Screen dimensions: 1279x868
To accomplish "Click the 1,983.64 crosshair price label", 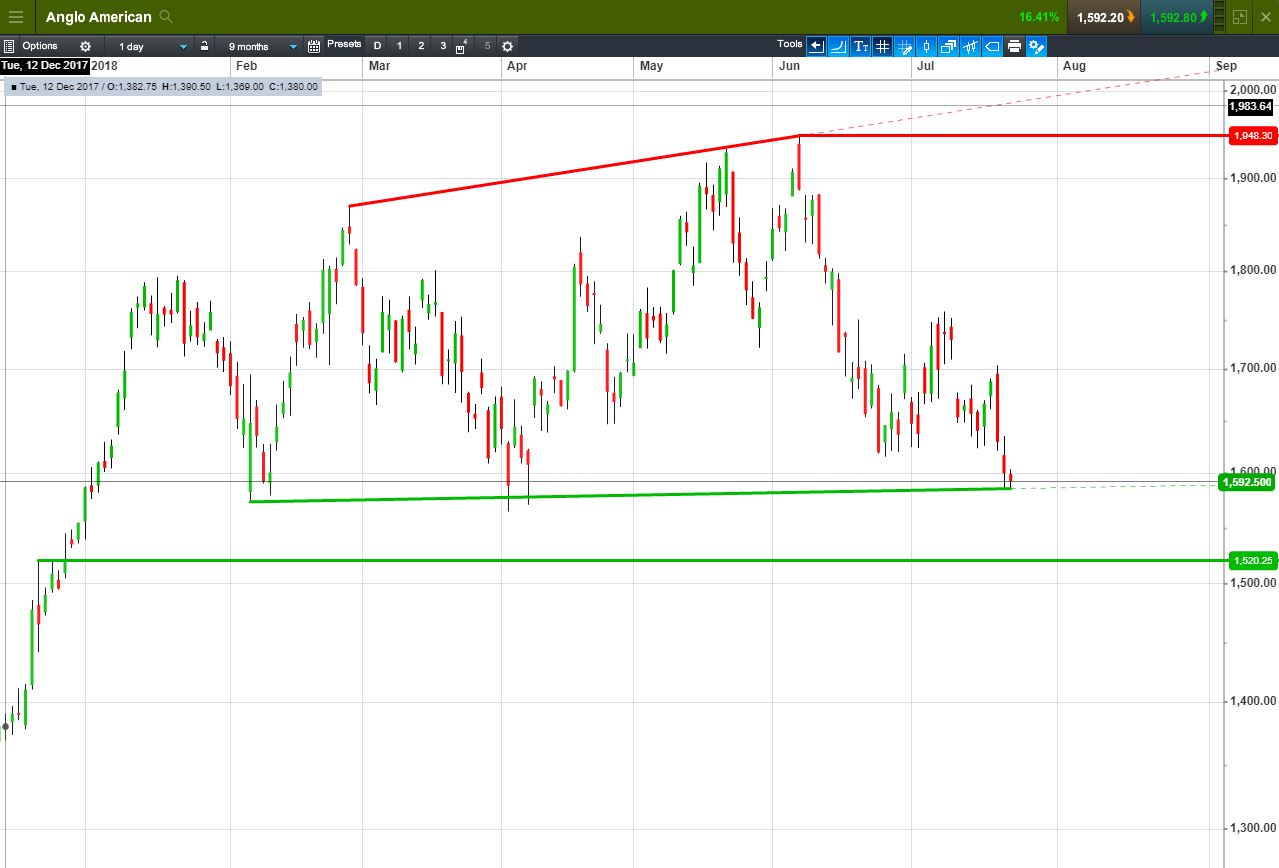I will pyautogui.click(x=1252, y=106).
